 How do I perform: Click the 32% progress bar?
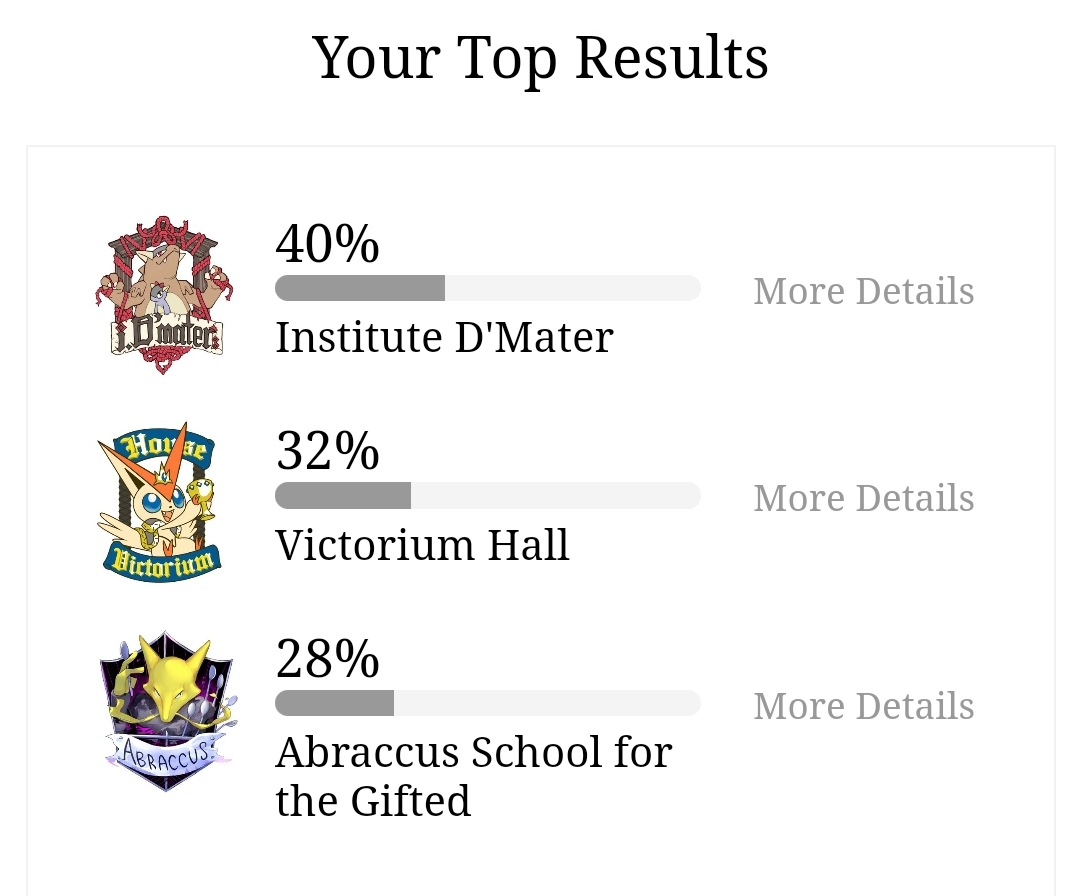click(488, 496)
